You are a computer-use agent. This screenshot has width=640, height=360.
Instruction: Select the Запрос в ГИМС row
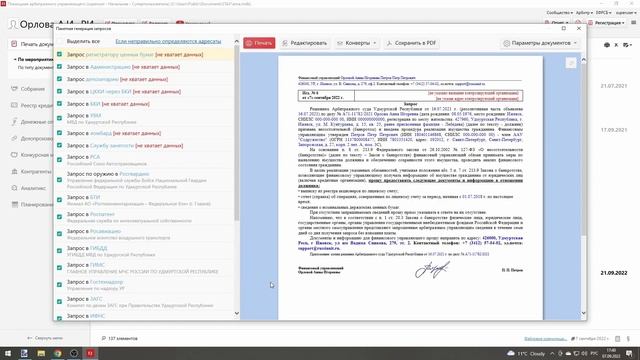click(144, 268)
